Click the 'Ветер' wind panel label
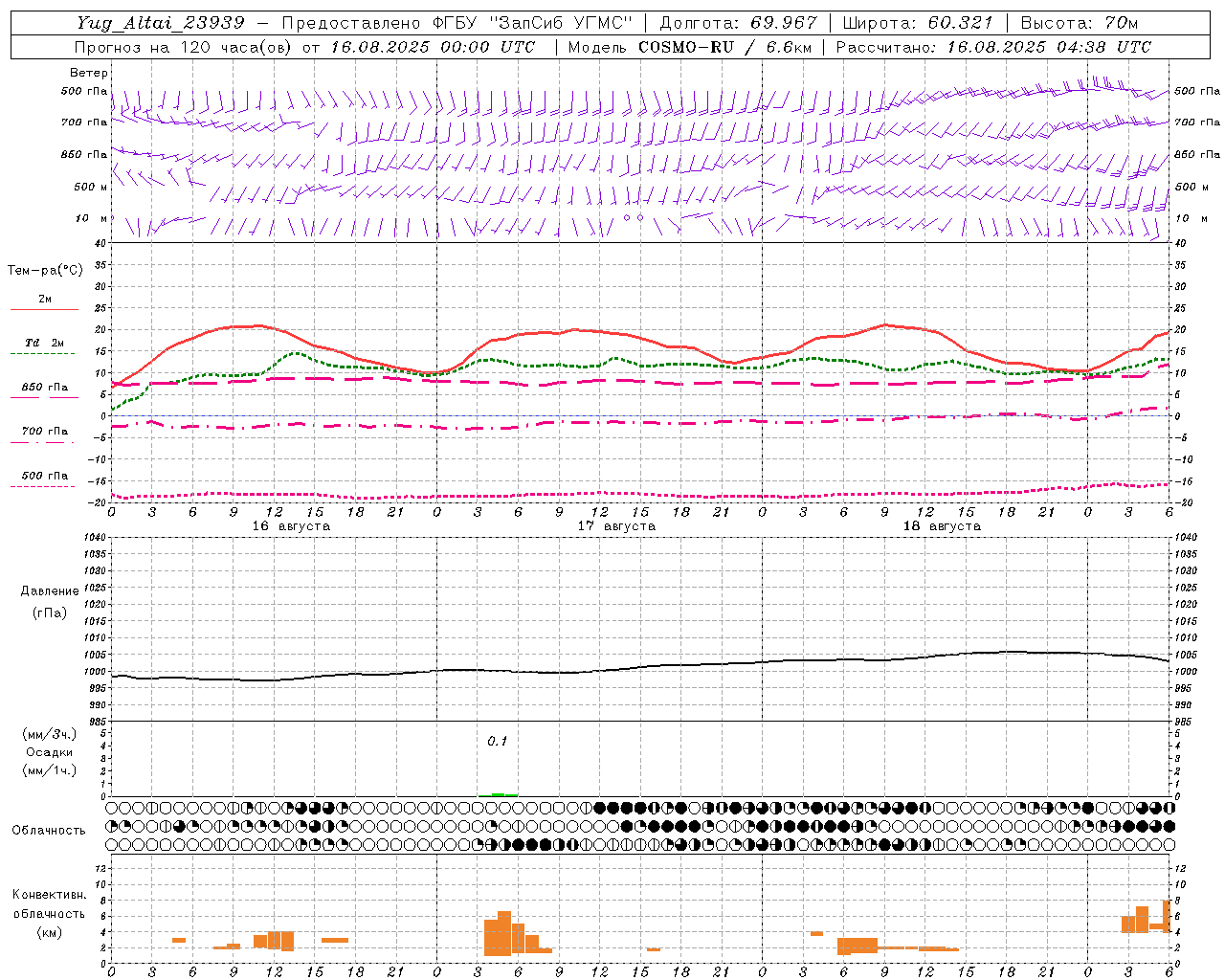 89,73
